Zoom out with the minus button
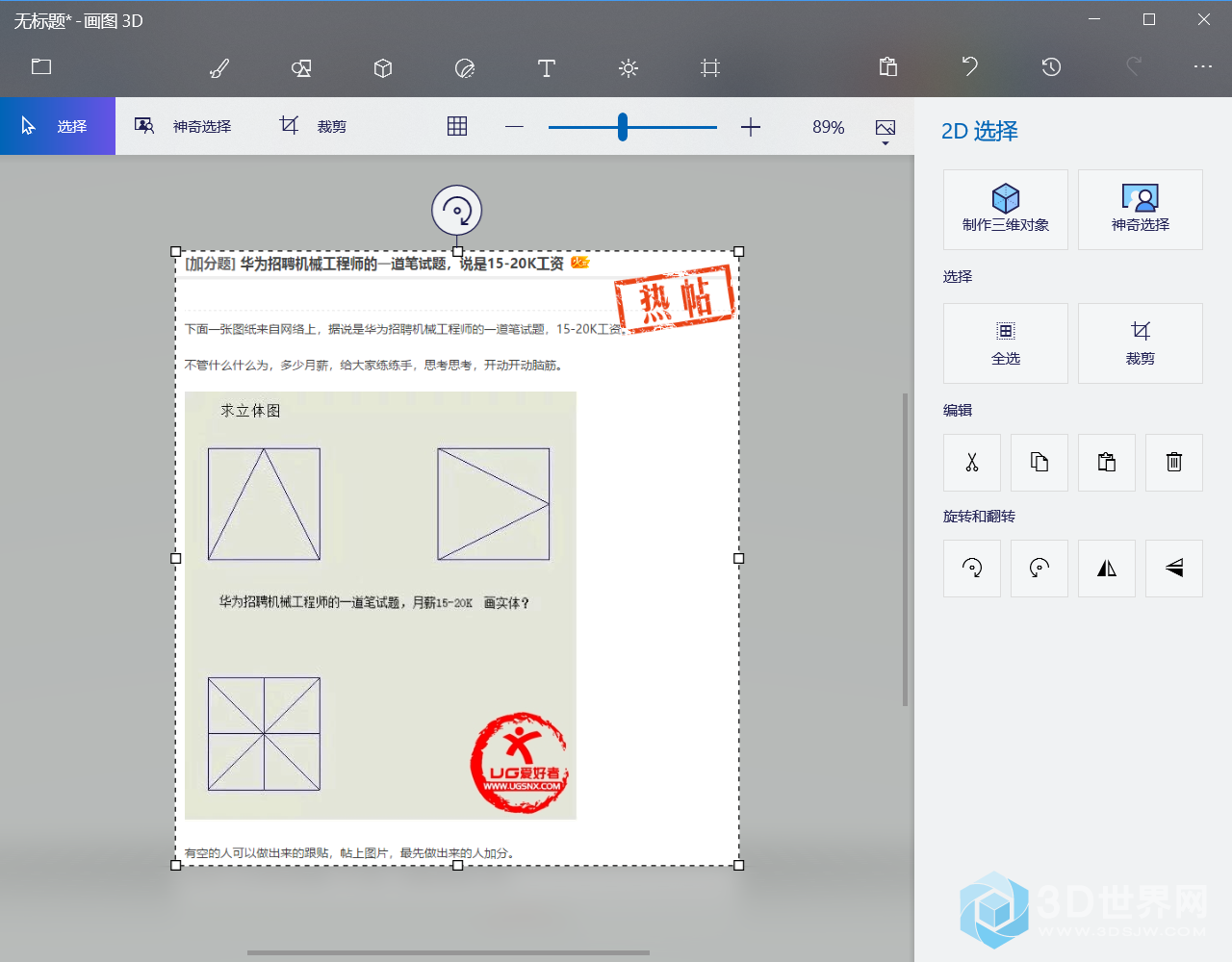This screenshot has height=962, width=1232. [x=514, y=126]
